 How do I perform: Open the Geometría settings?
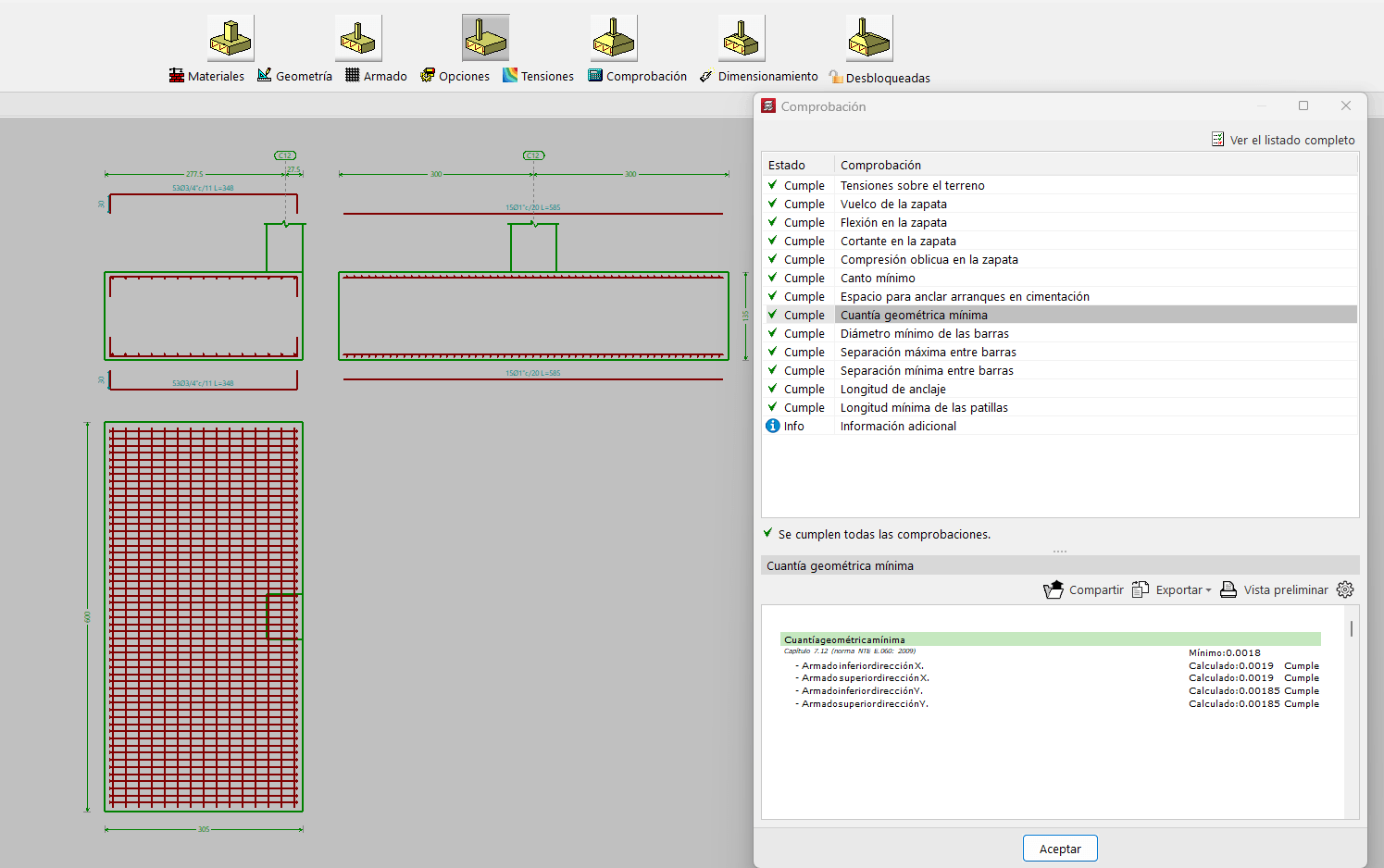pos(294,76)
